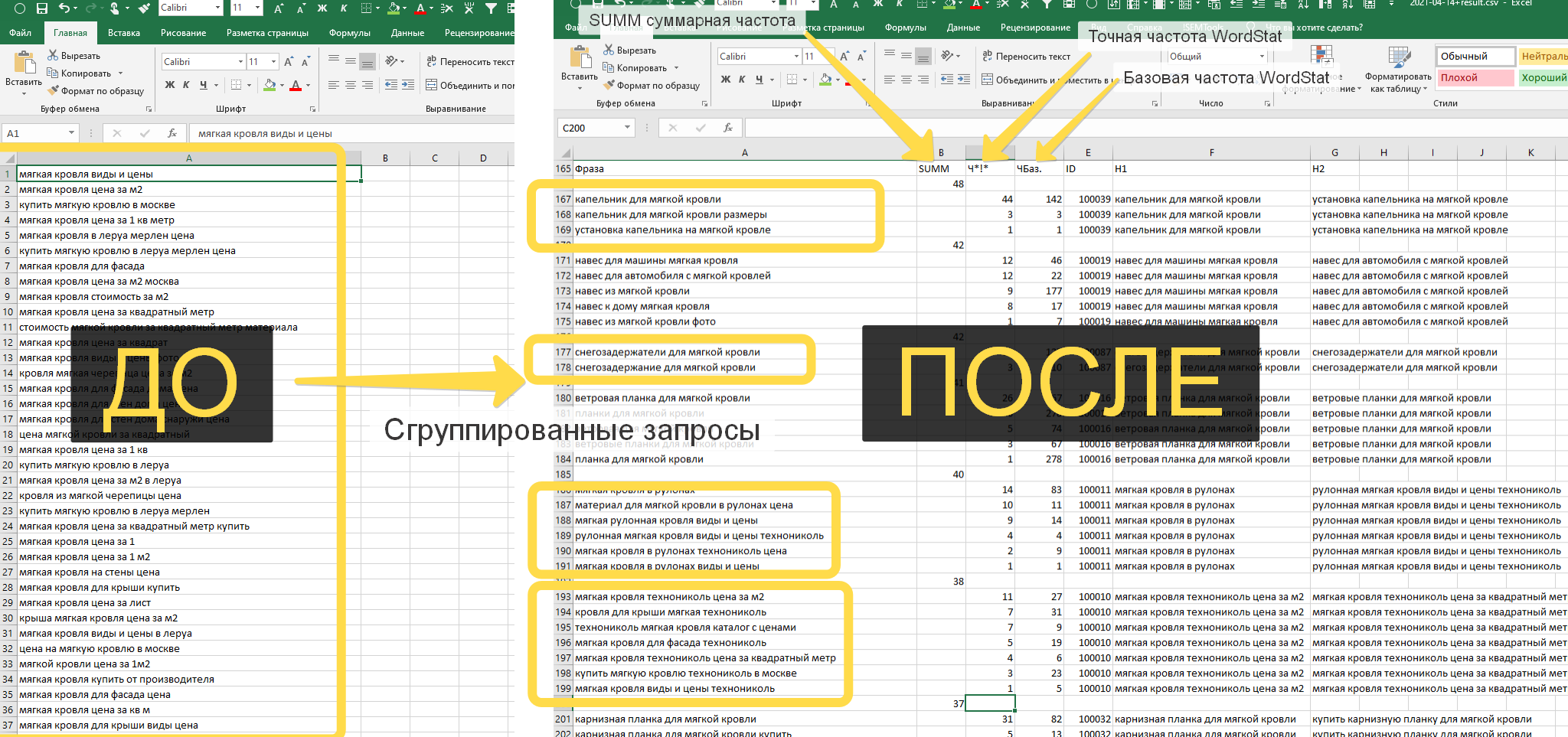Screen dimensions: 1568x737
Task: Click Объединить merge icon in A1 window
Action: click(432, 85)
